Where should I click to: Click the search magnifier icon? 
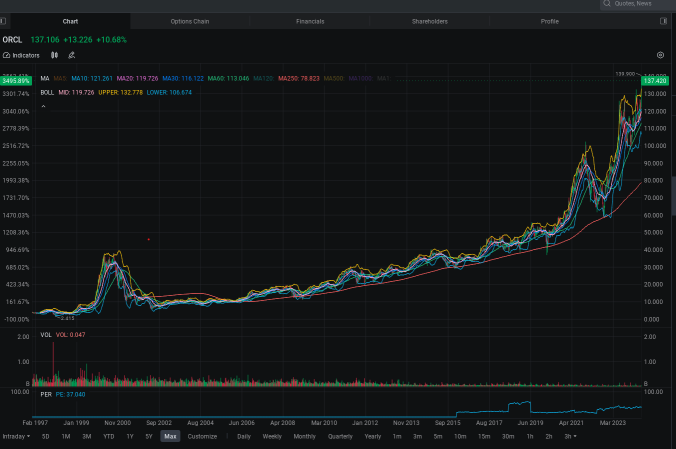607,3
